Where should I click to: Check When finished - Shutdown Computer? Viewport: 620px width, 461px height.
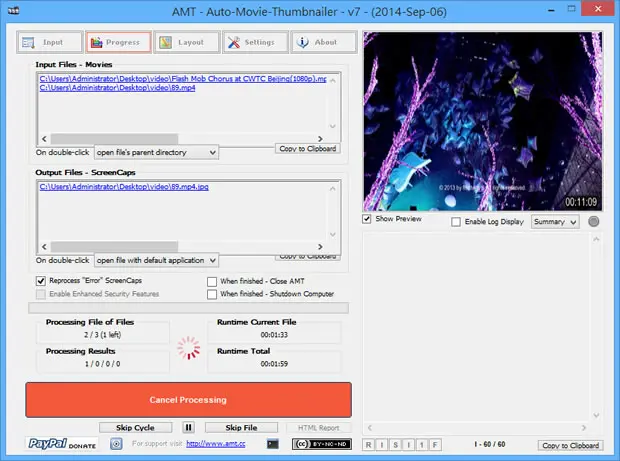pyautogui.click(x=212, y=294)
